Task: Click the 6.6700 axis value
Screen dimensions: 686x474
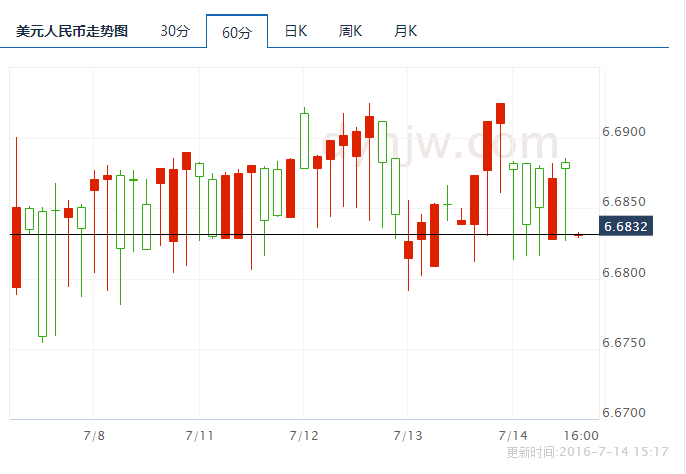Action: pos(624,413)
